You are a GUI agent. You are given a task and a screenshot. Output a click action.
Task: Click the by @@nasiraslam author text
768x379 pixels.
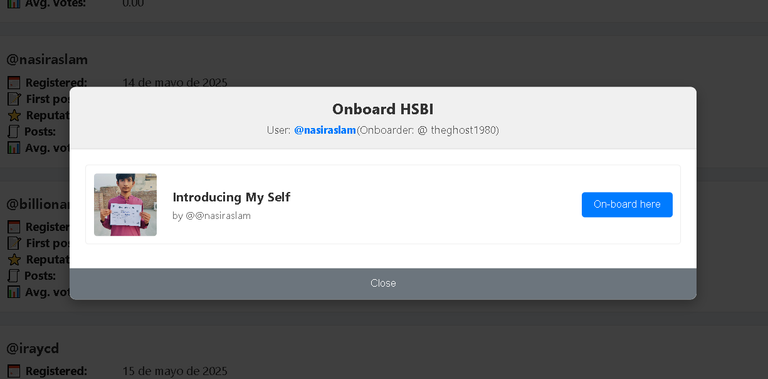coord(212,215)
